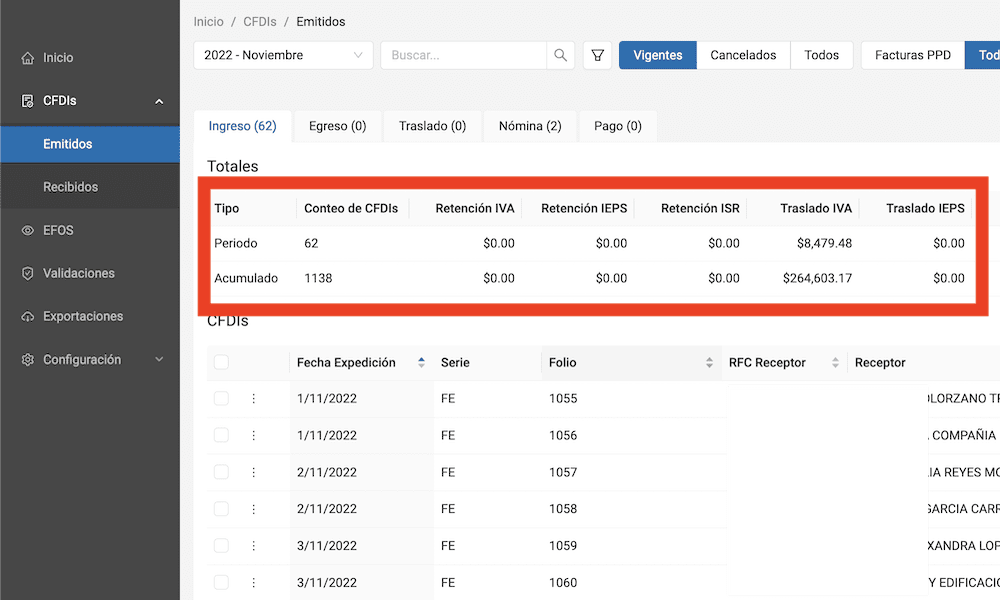This screenshot has height=600, width=1000.
Task: Switch to the Nómina (2) tab
Action: click(530, 127)
